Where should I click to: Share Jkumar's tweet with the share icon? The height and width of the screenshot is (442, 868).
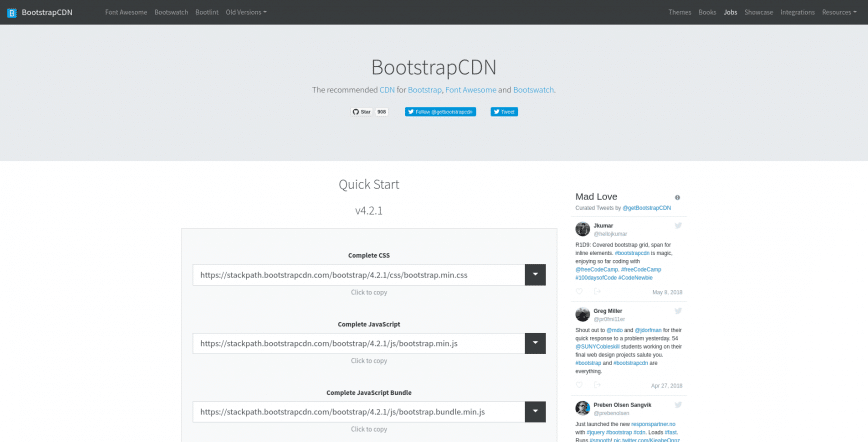coord(597,291)
